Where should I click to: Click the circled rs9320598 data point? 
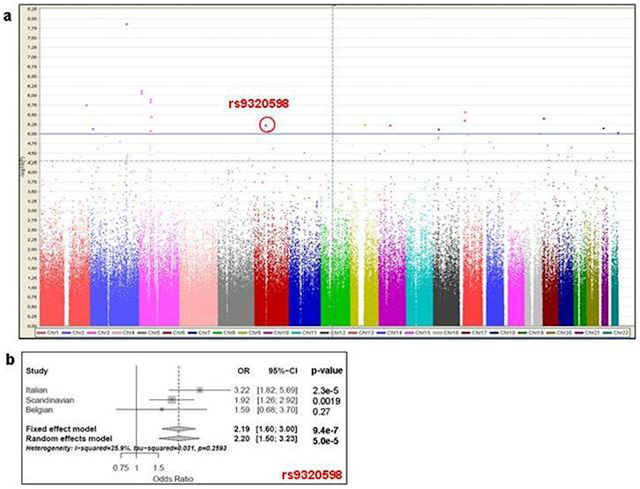coord(267,125)
